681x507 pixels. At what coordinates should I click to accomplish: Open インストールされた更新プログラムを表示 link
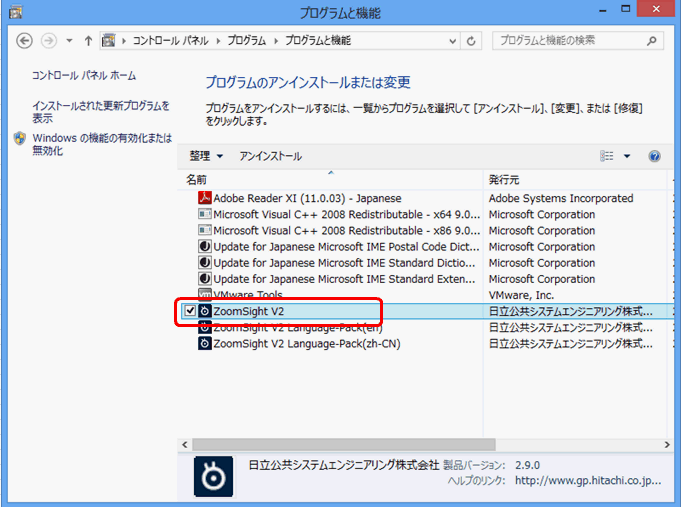tap(101, 112)
